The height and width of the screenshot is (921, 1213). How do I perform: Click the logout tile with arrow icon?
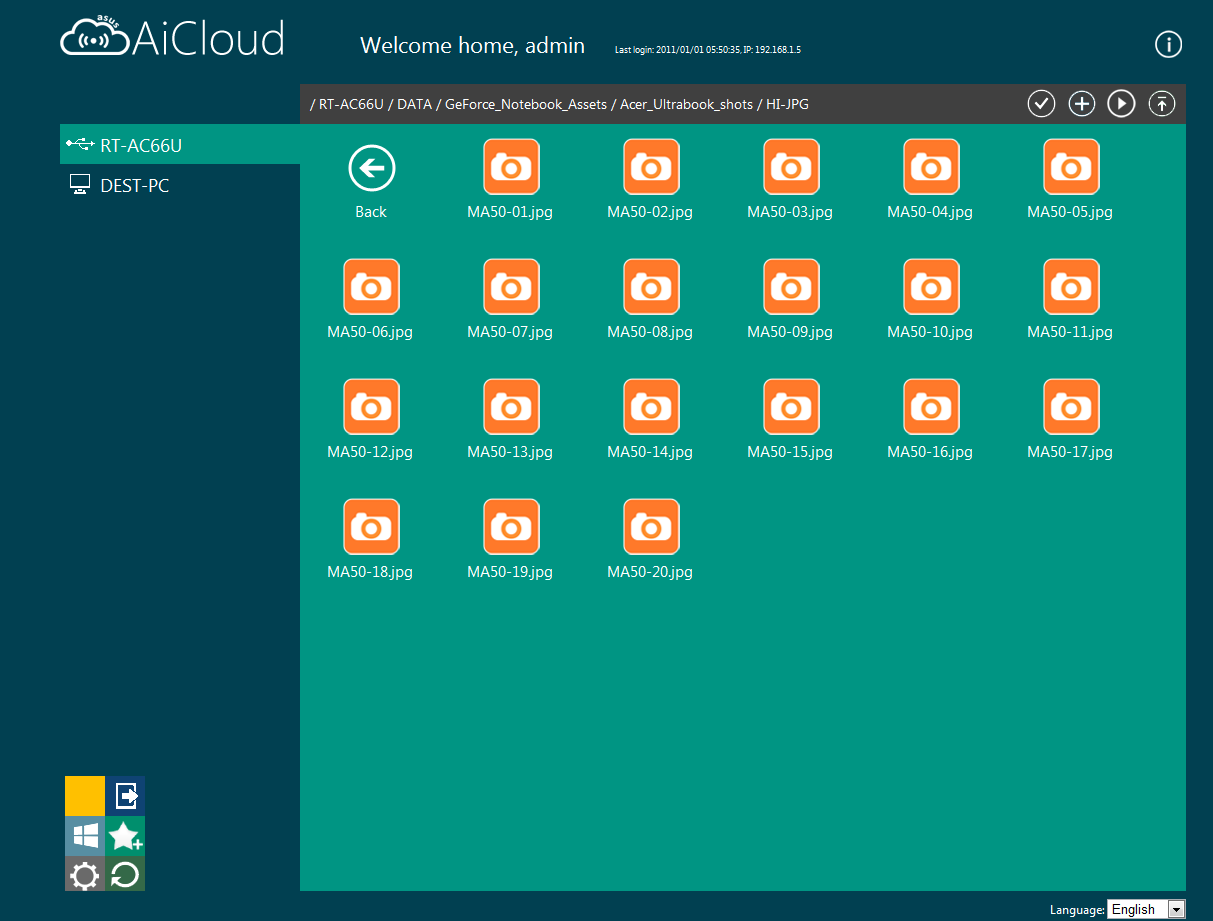click(x=125, y=796)
